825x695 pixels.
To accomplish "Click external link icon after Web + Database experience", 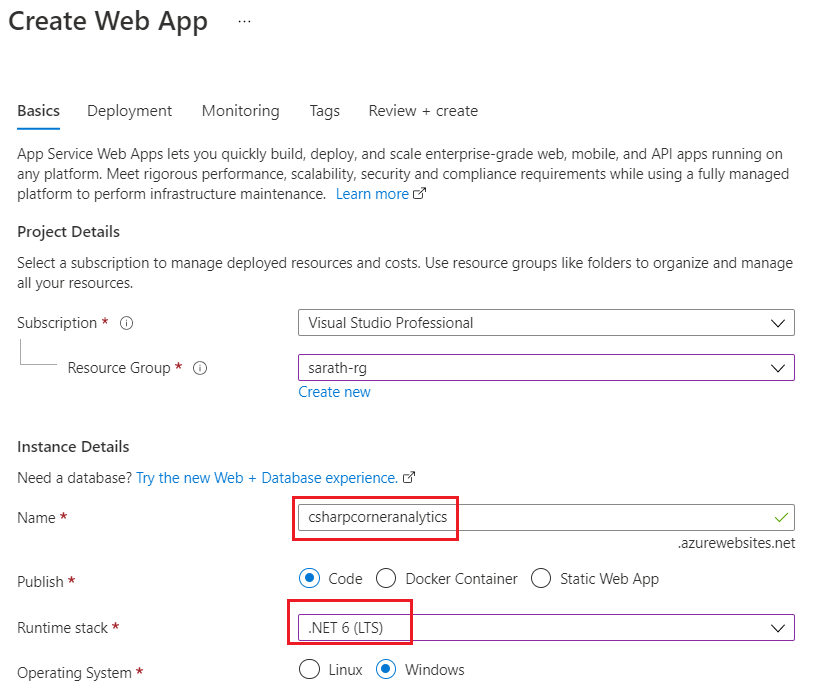I will pos(409,478).
